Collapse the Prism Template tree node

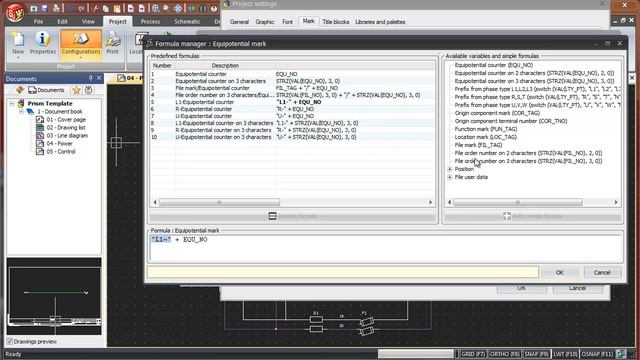tap(12, 104)
